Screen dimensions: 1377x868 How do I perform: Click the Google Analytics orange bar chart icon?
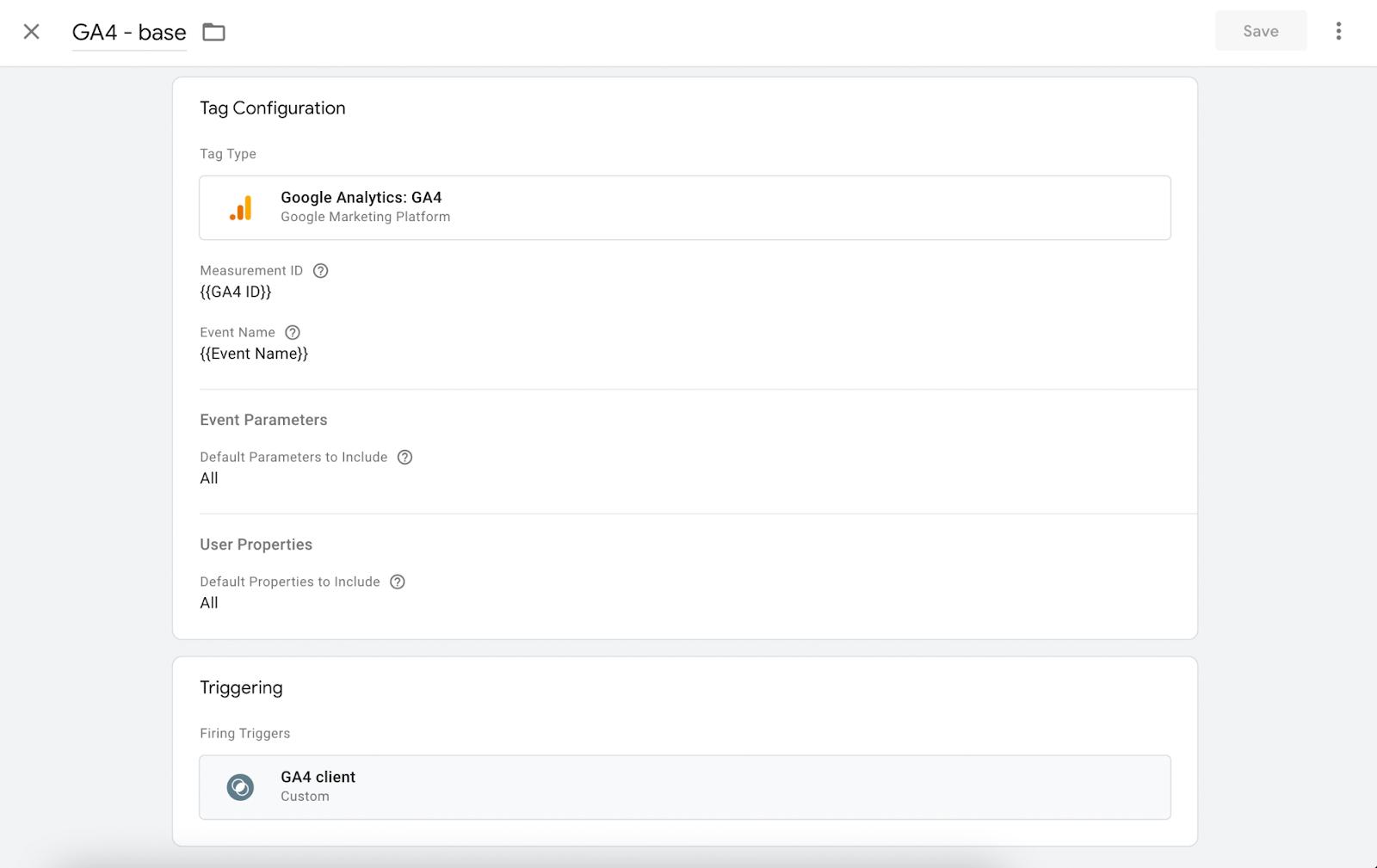pyautogui.click(x=241, y=208)
